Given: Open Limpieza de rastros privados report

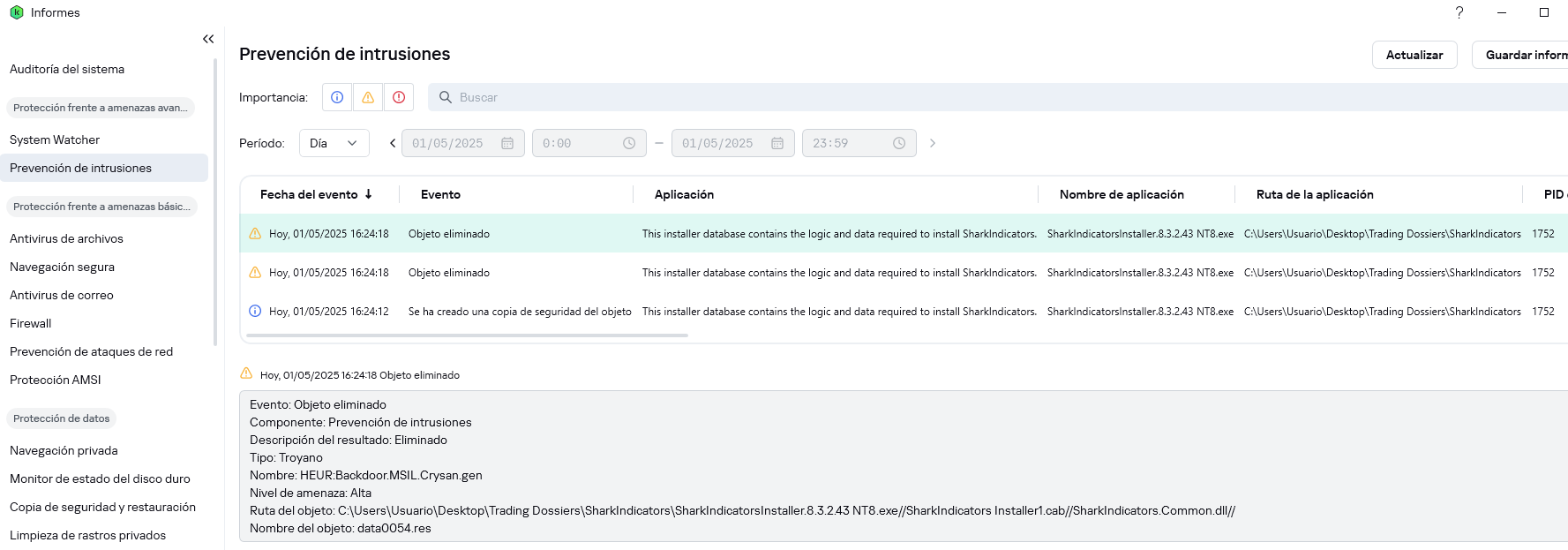Looking at the screenshot, I should 87,535.
